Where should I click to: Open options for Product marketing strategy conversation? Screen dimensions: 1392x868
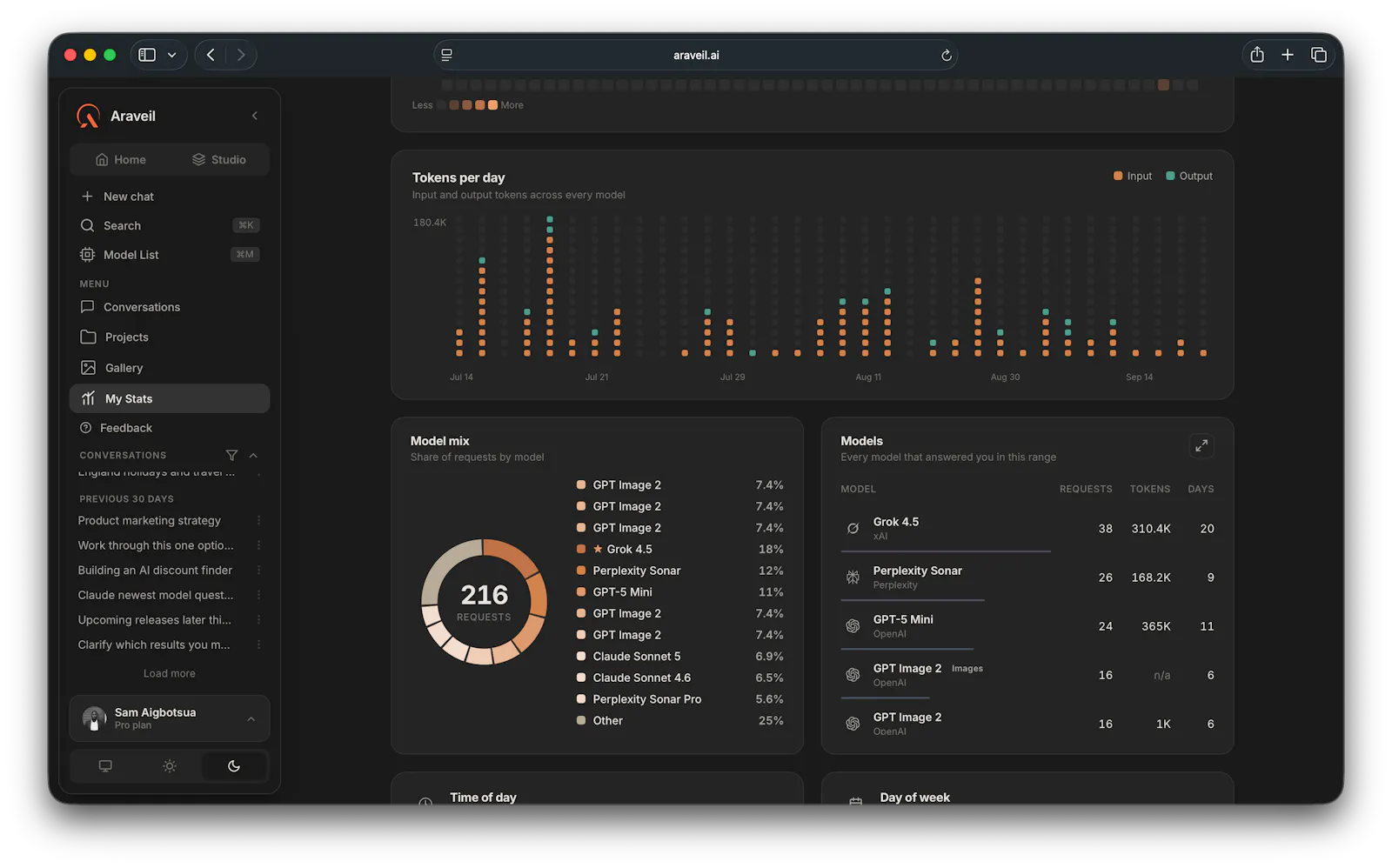click(x=258, y=520)
